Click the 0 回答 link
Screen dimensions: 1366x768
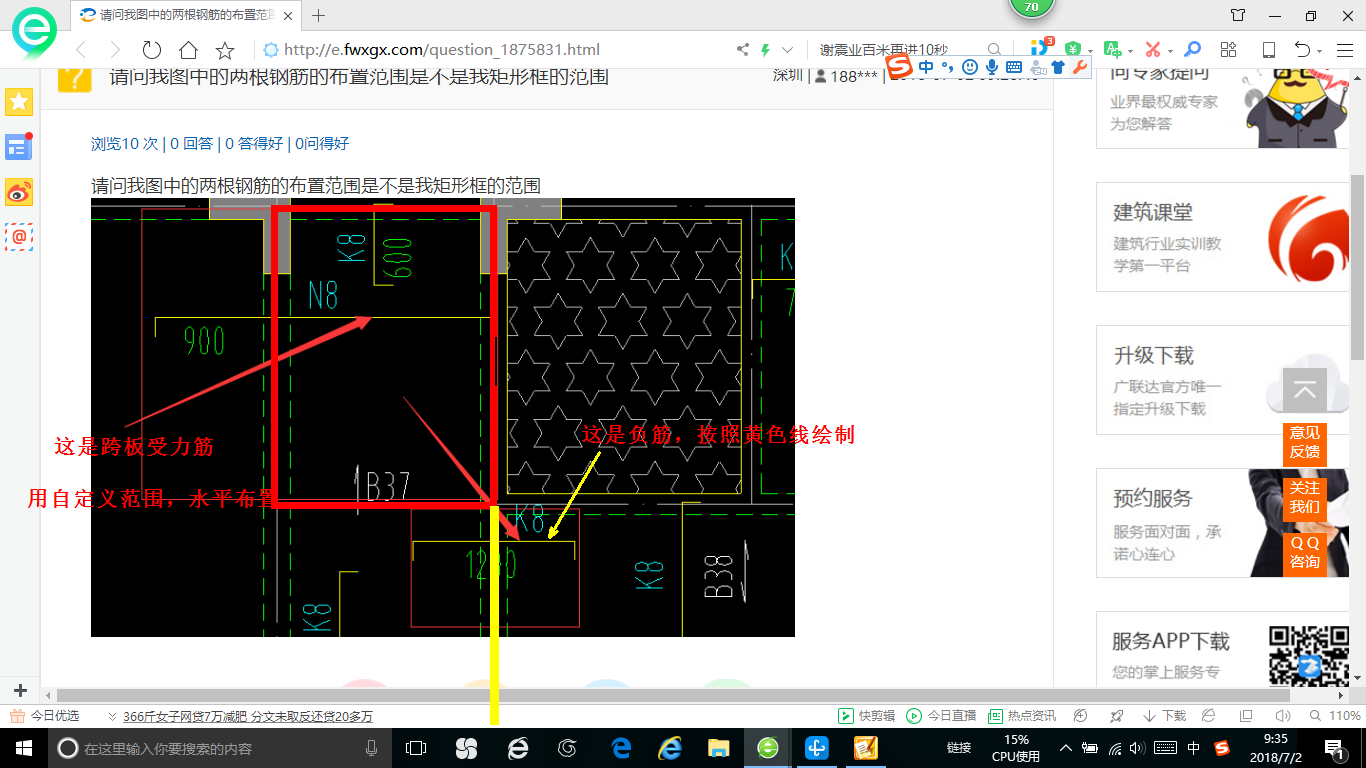(191, 143)
